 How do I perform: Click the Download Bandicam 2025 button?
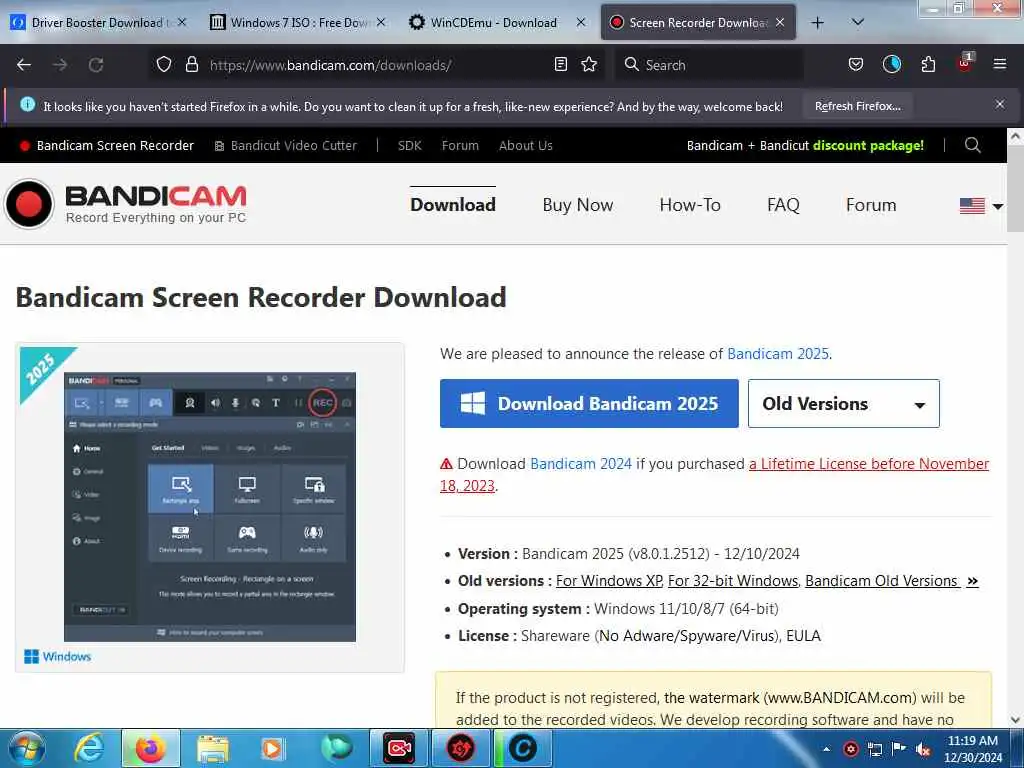(x=589, y=404)
